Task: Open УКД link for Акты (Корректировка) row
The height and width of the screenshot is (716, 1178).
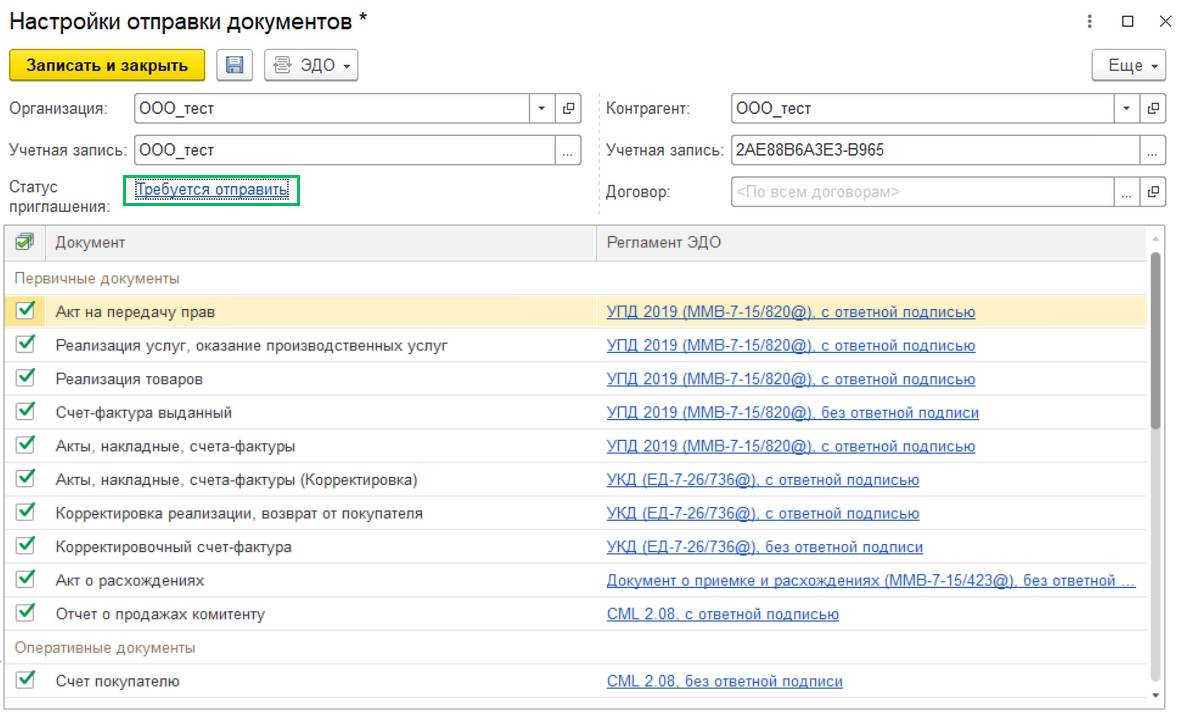Action: click(763, 479)
